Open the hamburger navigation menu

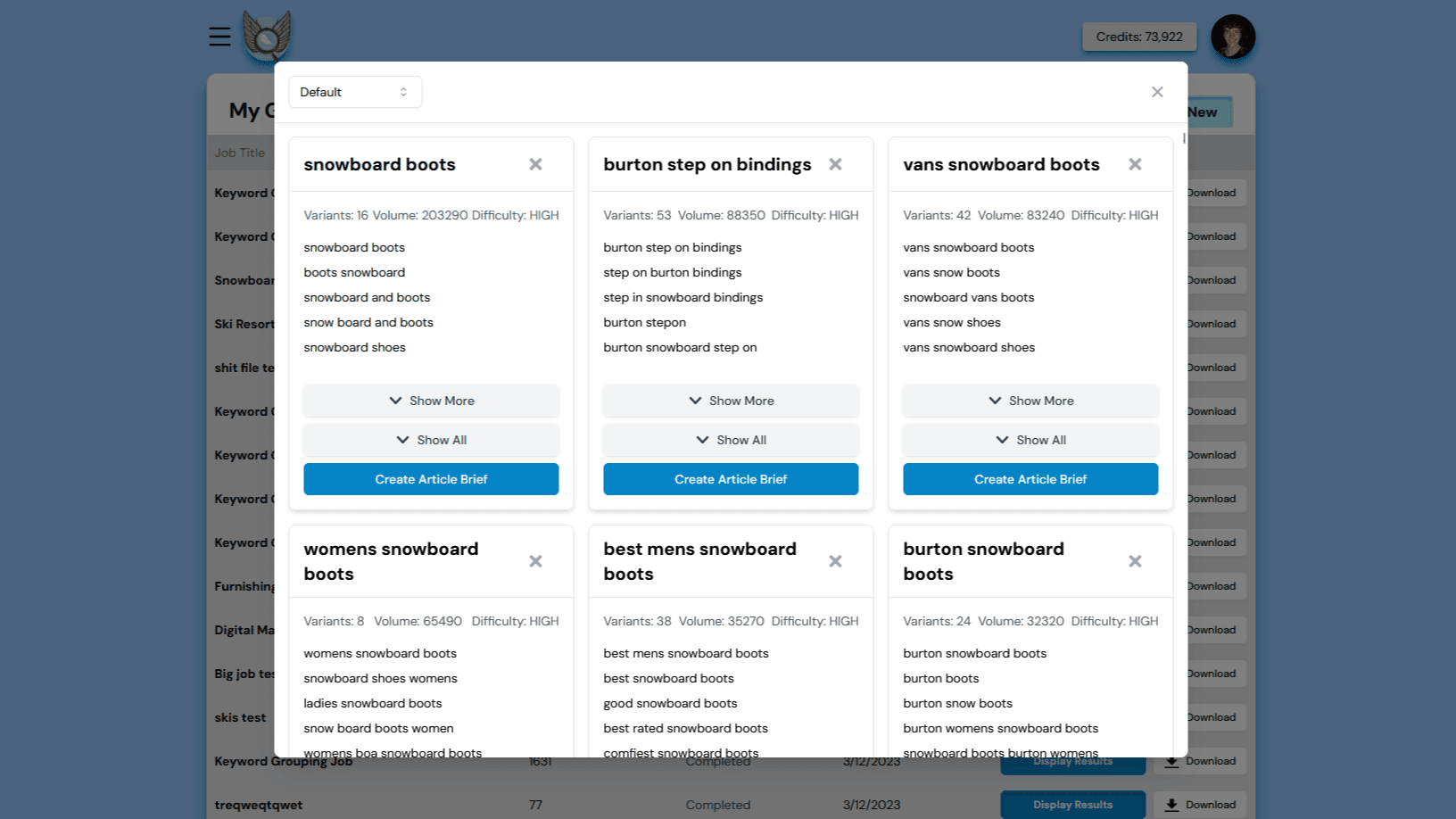[219, 37]
